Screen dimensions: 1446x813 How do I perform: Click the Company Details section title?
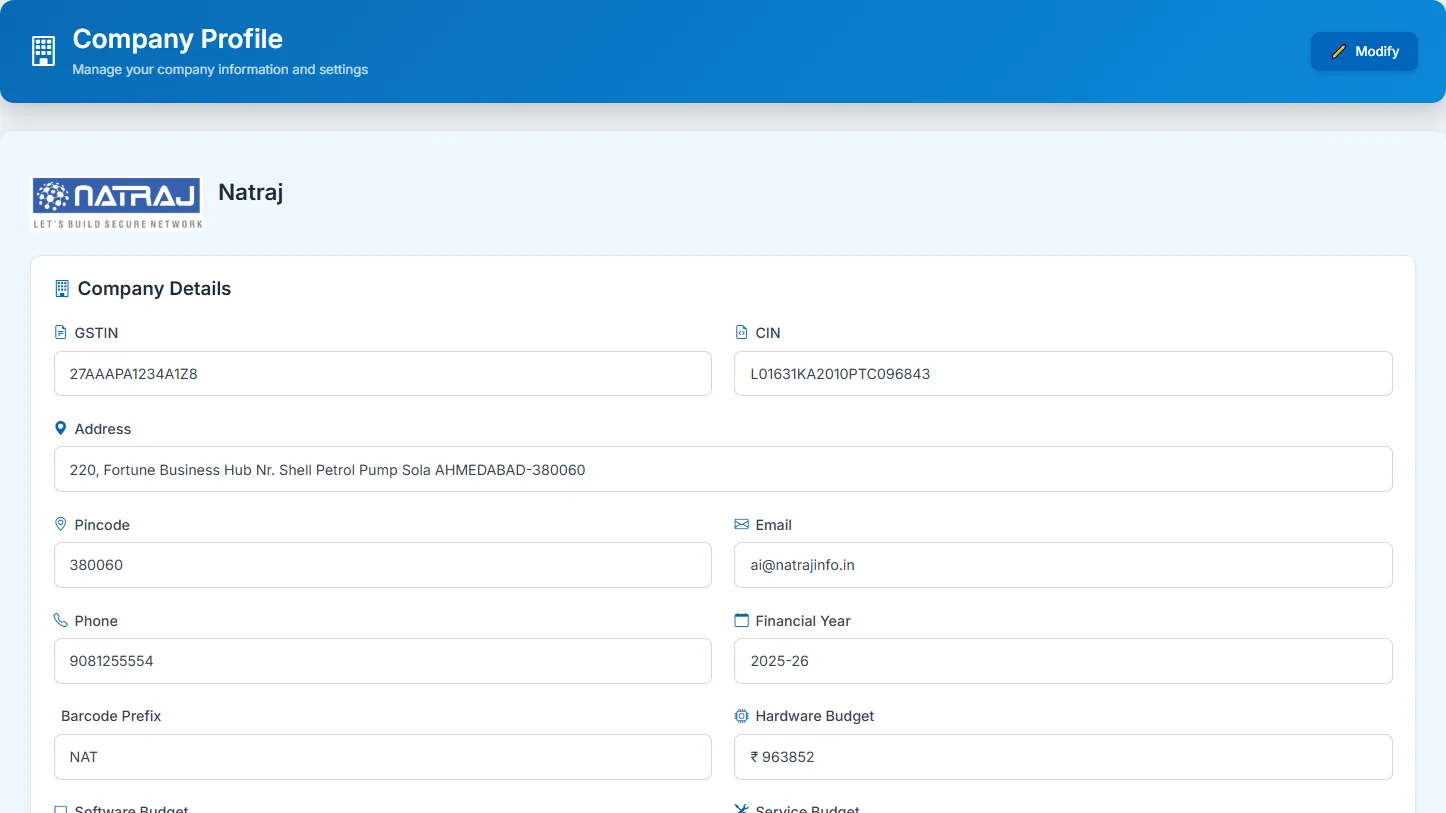coord(154,289)
